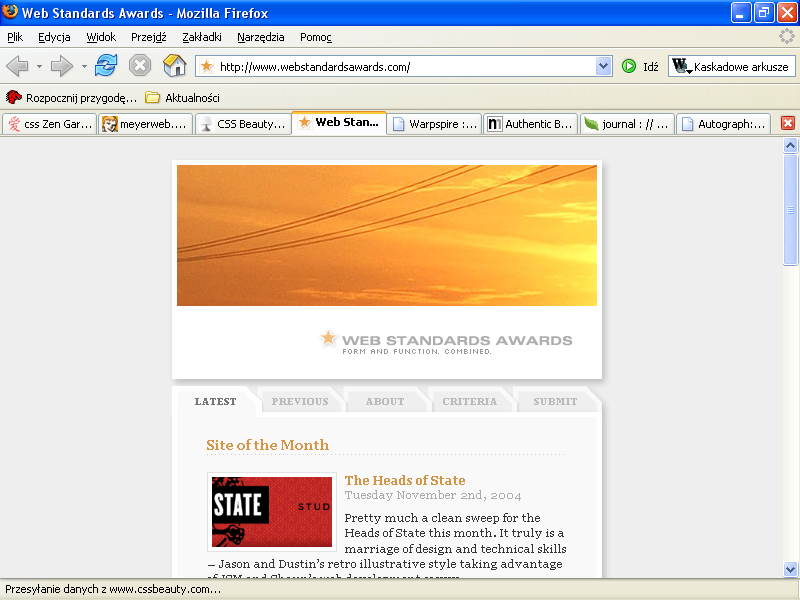Open the ABOUT page tab
This screenshot has height=600, width=800.
tap(385, 402)
